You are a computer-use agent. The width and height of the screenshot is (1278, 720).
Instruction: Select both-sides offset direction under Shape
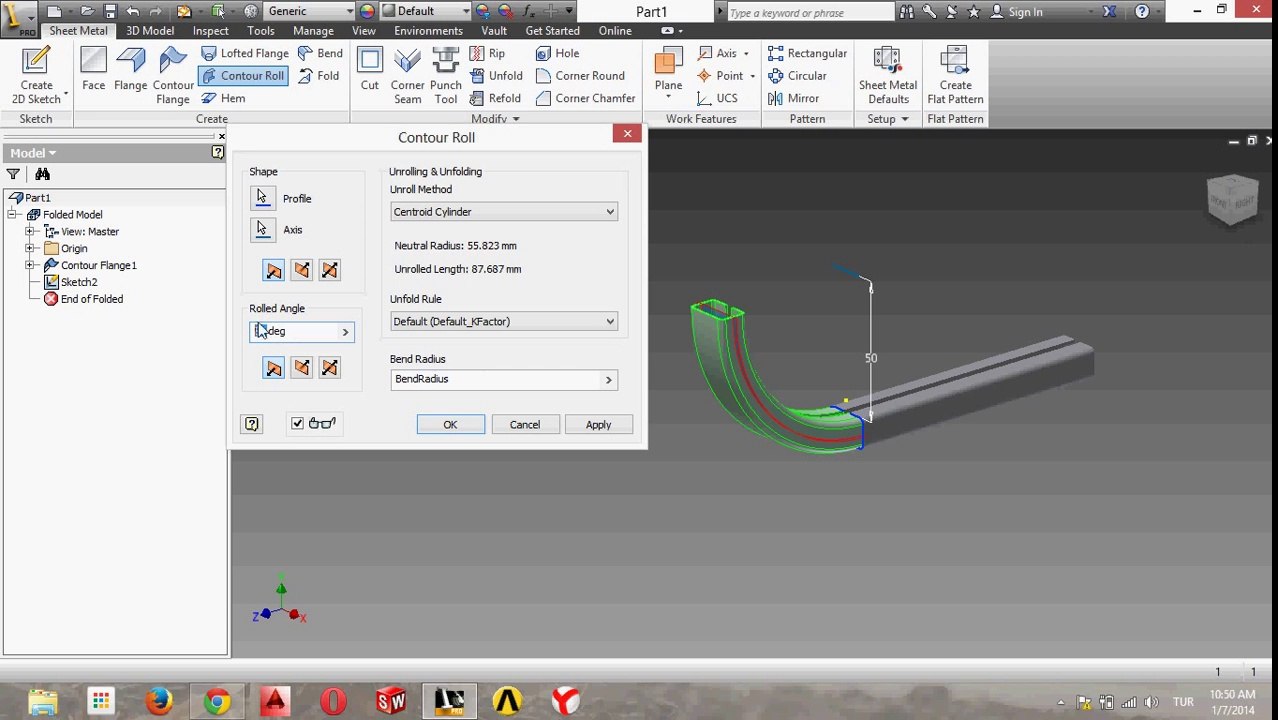click(329, 270)
